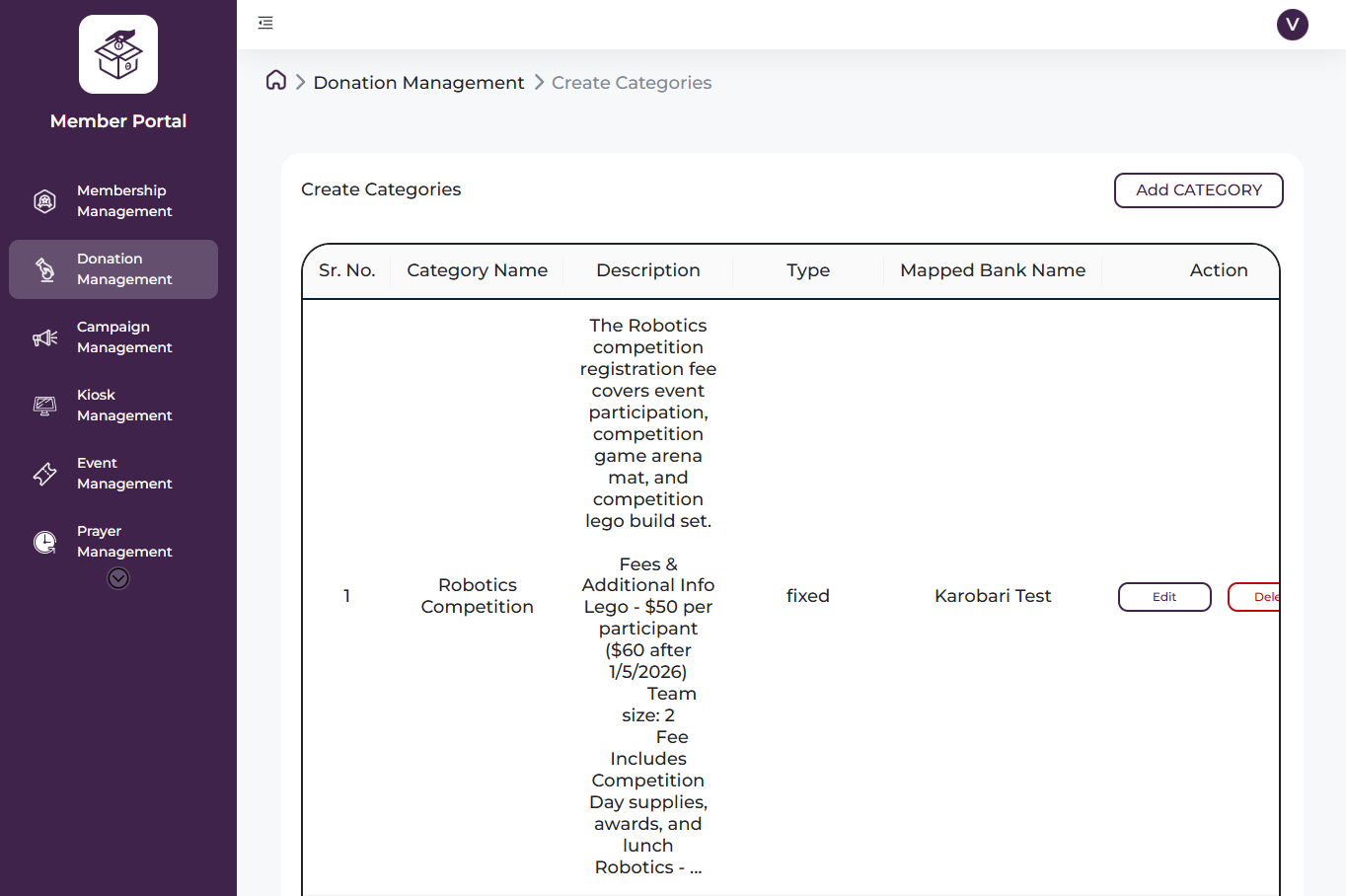Viewport: 1346px width, 896px height.
Task: Open Membership Management menu item
Action: coord(124,201)
